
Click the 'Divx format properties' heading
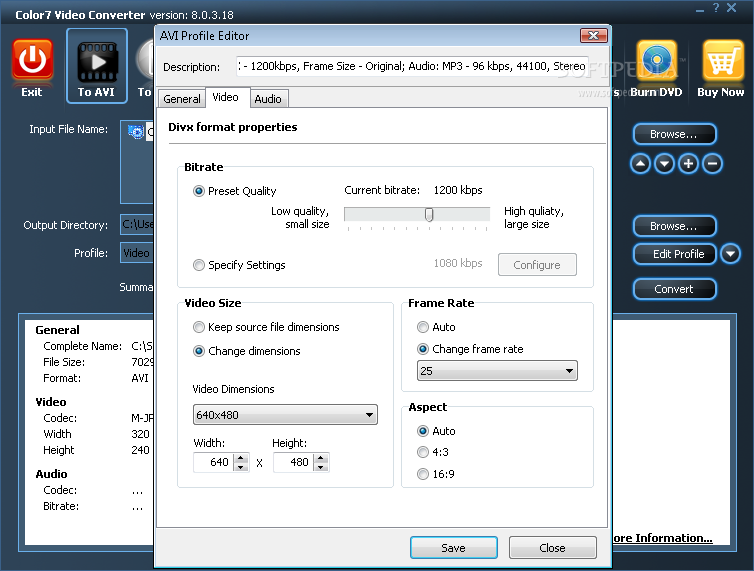pos(233,127)
